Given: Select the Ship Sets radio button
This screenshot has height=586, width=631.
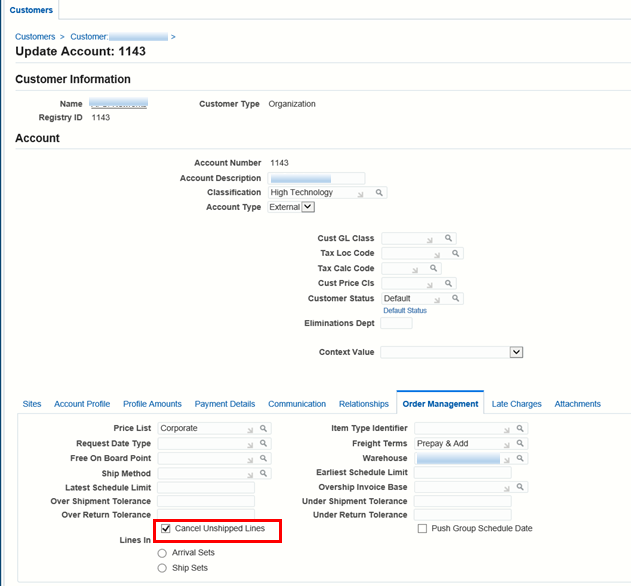Looking at the screenshot, I should coord(162,568).
